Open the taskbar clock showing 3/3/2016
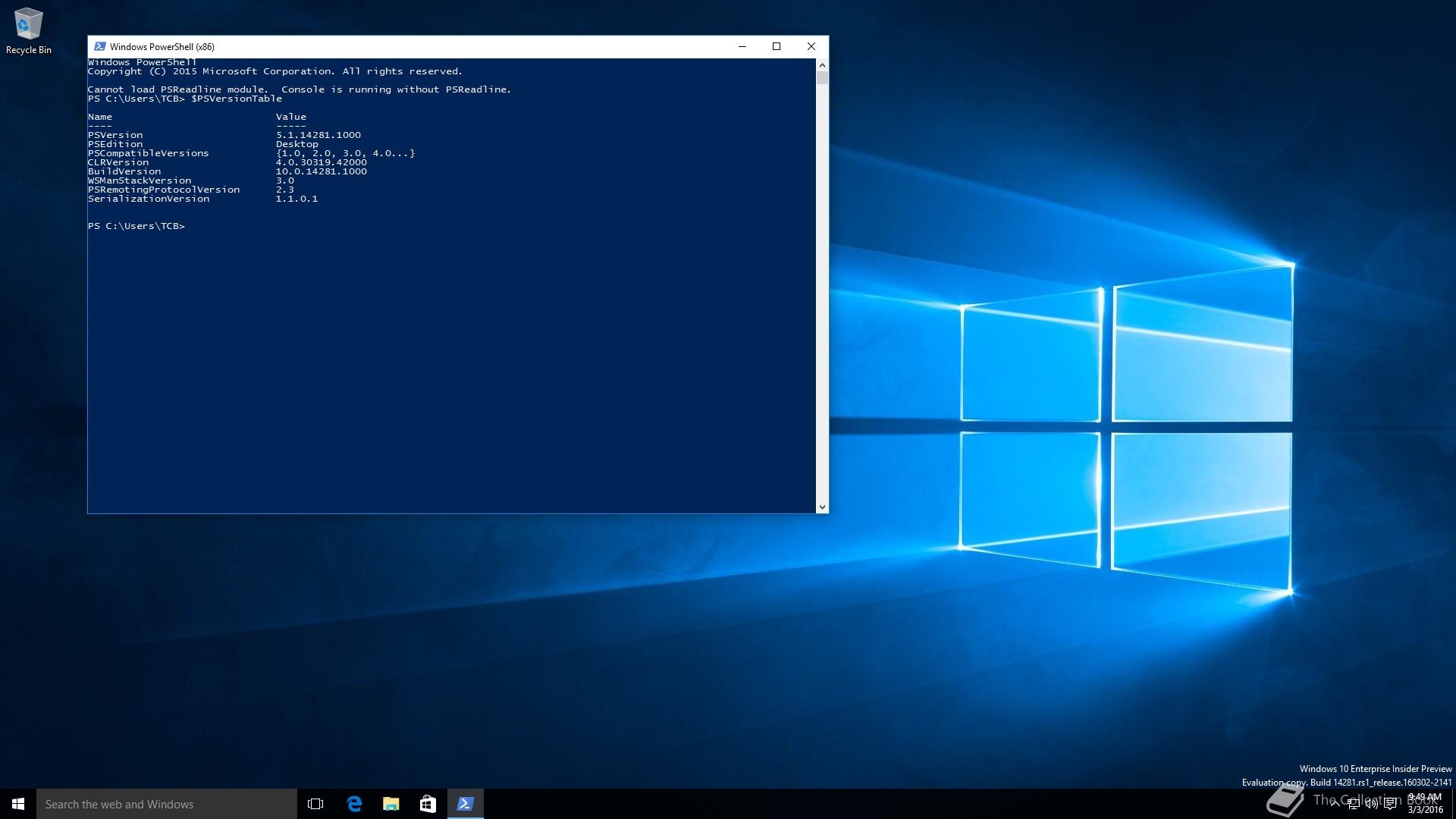The height and width of the screenshot is (819, 1456). pos(1425,804)
